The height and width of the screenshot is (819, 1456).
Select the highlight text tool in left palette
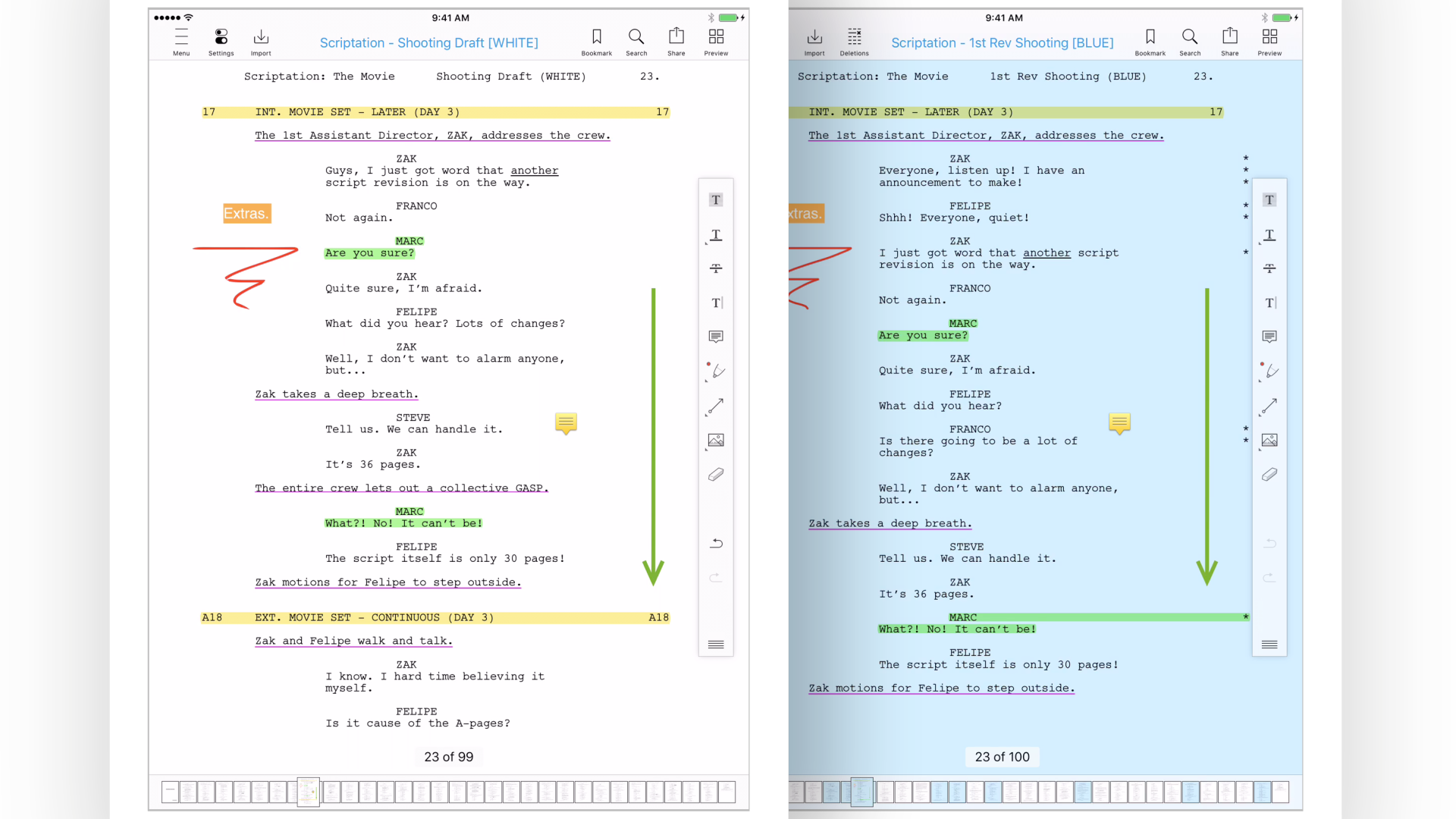[x=716, y=200]
